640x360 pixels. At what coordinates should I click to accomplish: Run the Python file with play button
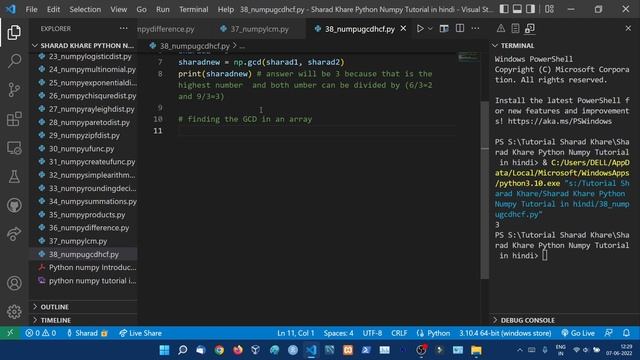[x=420, y=29]
